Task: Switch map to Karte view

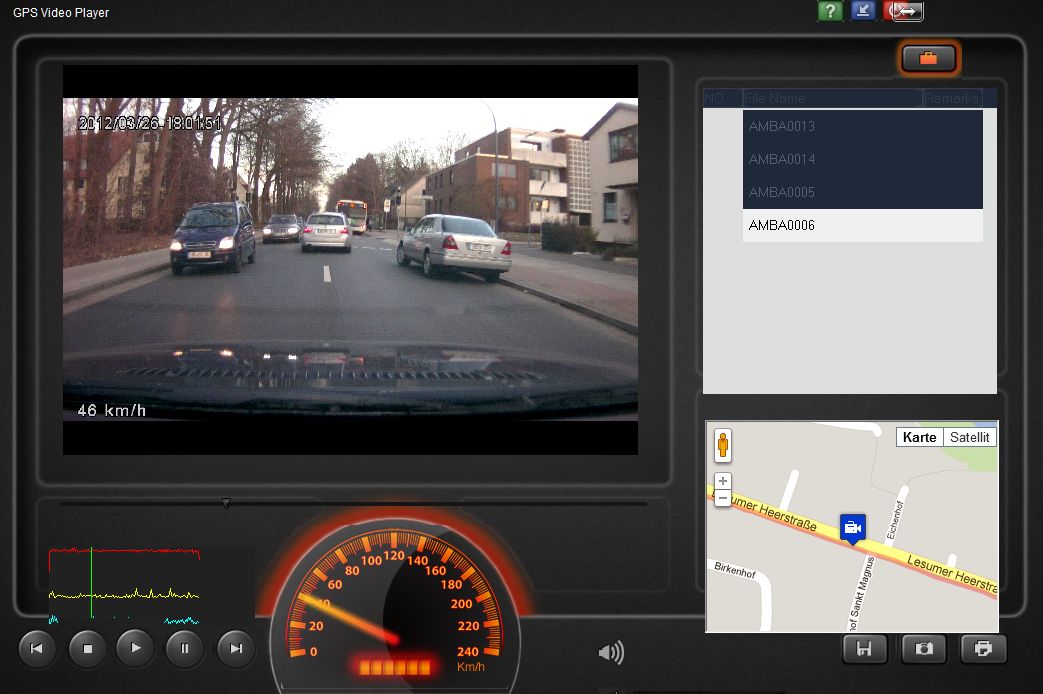Action: pyautogui.click(x=919, y=437)
